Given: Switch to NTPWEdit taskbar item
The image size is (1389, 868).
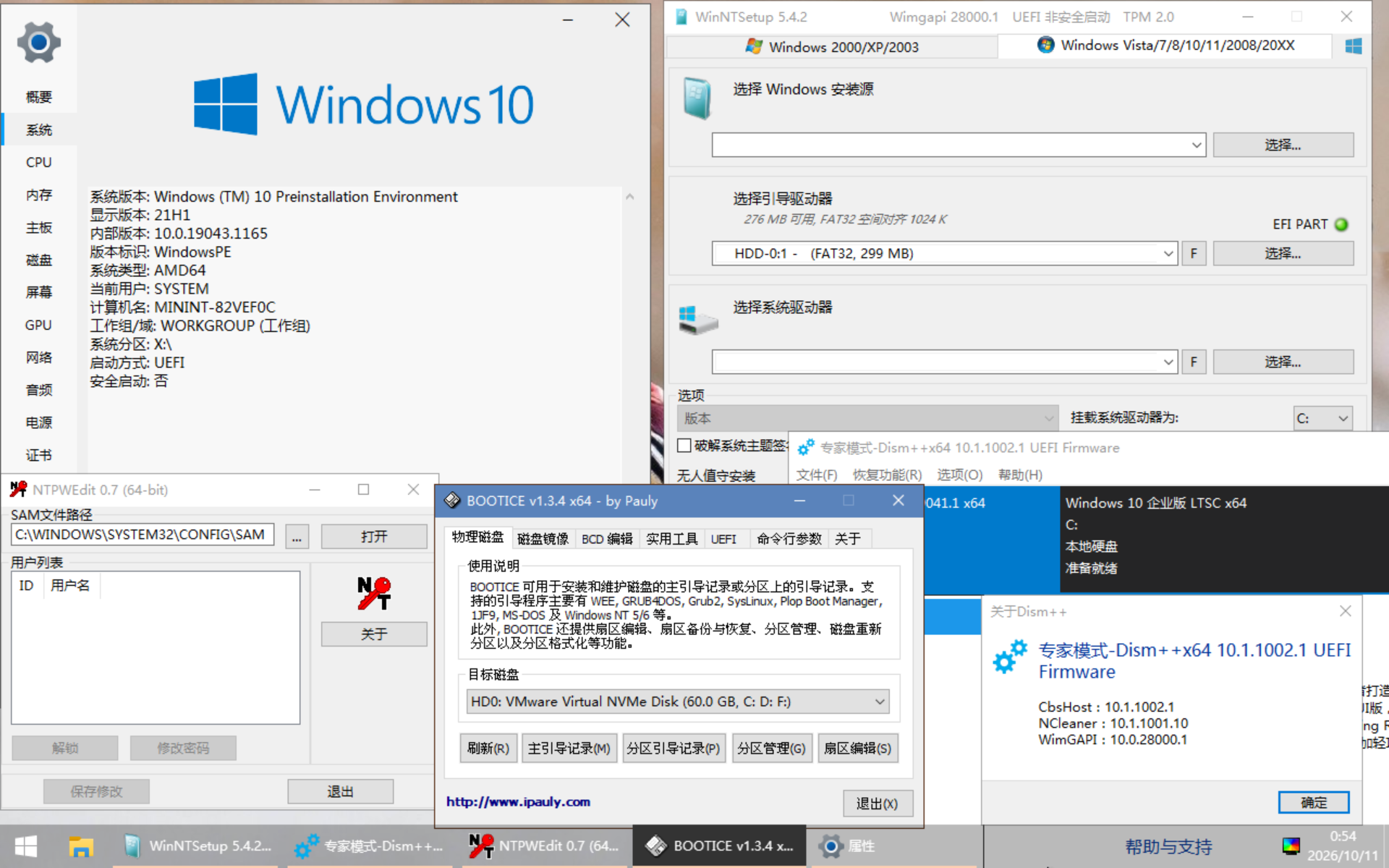Looking at the screenshot, I should 544,846.
